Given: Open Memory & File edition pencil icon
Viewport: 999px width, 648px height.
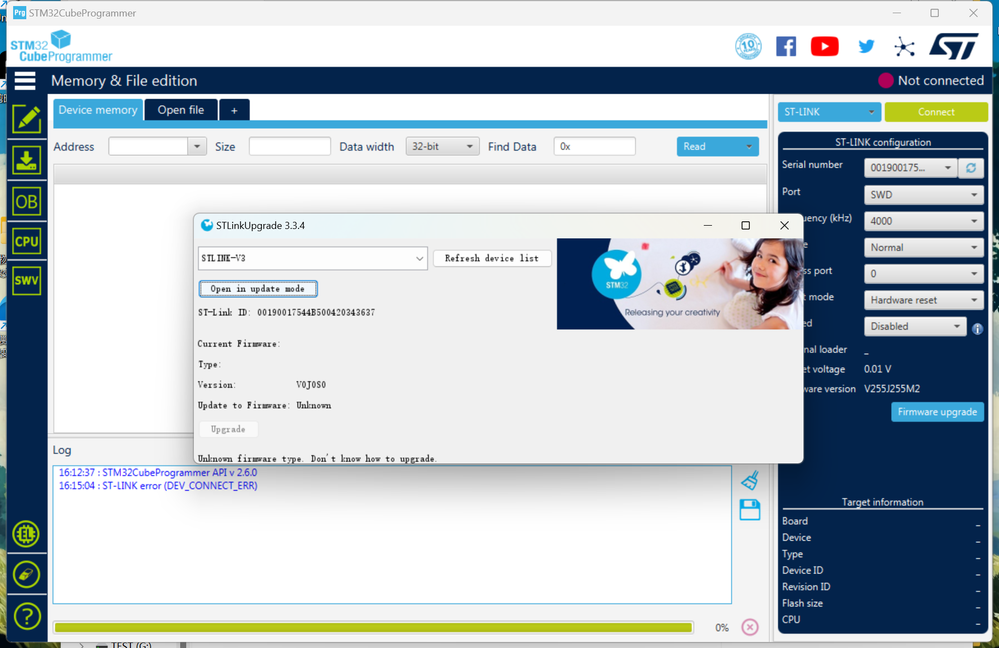Looking at the screenshot, I should (26, 119).
